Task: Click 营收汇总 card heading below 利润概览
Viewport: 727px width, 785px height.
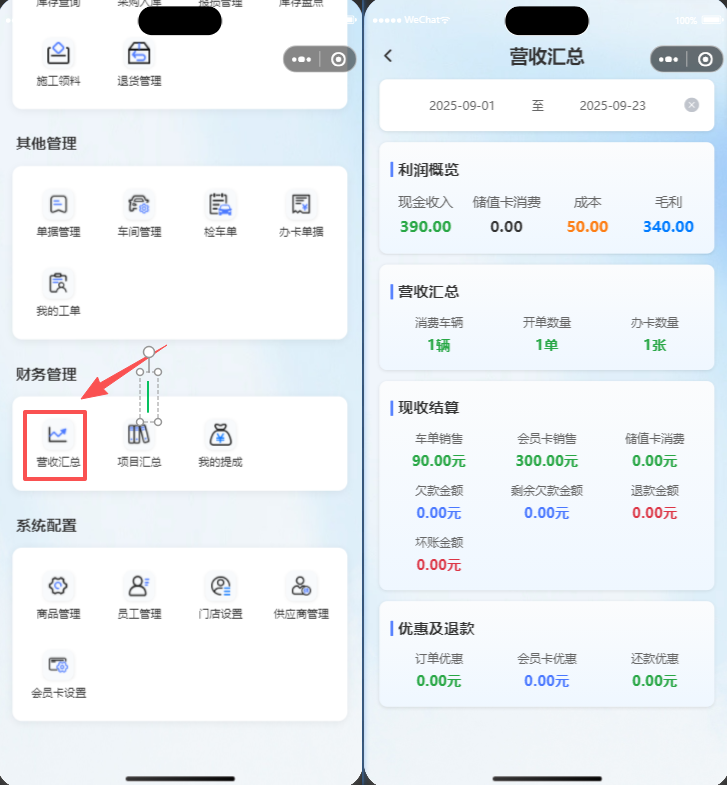Action: 428,291
